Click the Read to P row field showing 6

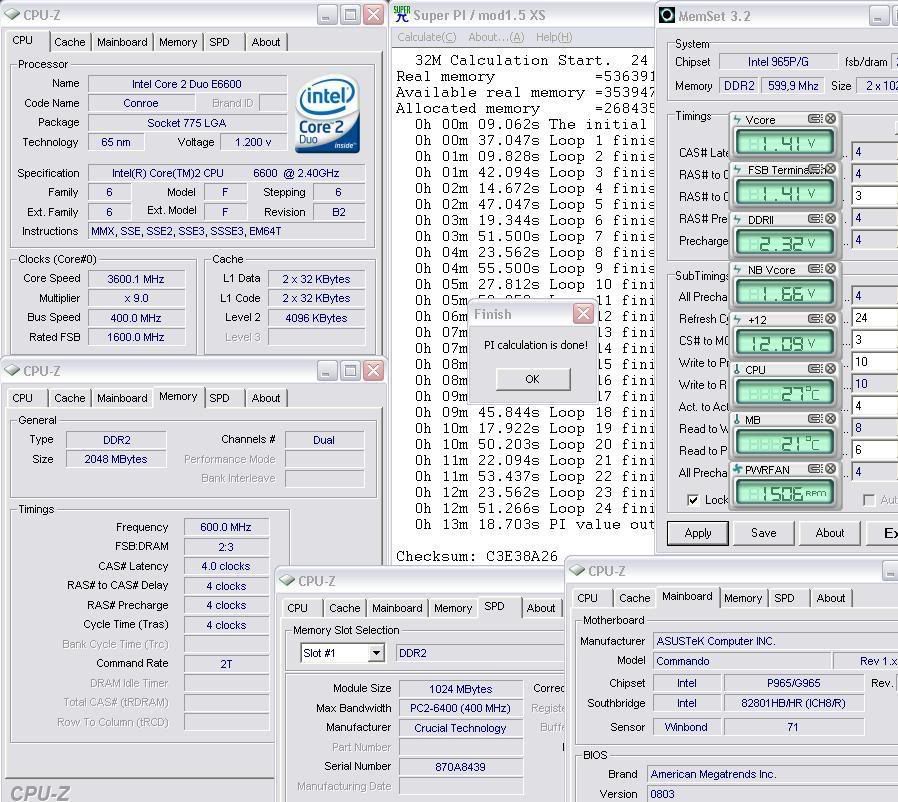tap(875, 450)
